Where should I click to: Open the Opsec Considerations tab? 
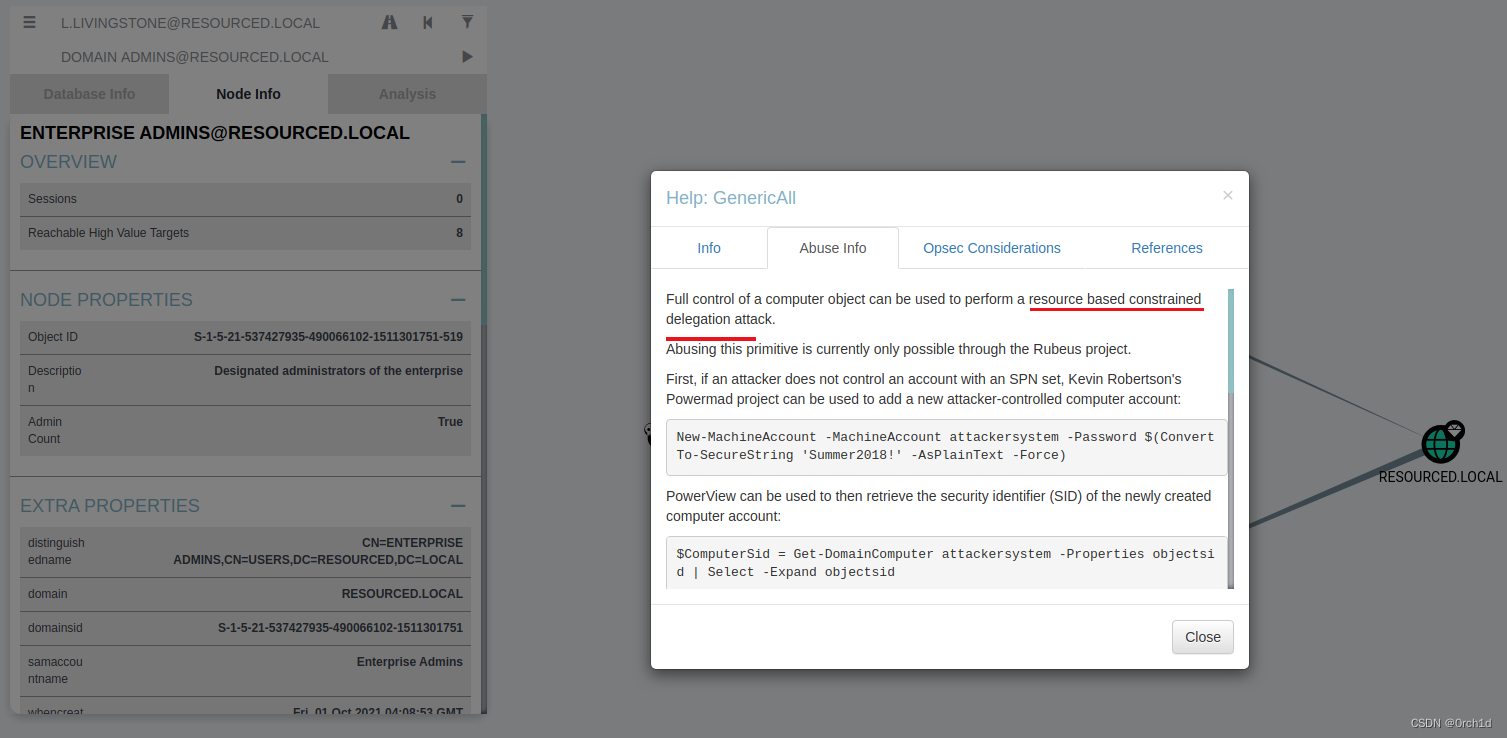point(992,248)
